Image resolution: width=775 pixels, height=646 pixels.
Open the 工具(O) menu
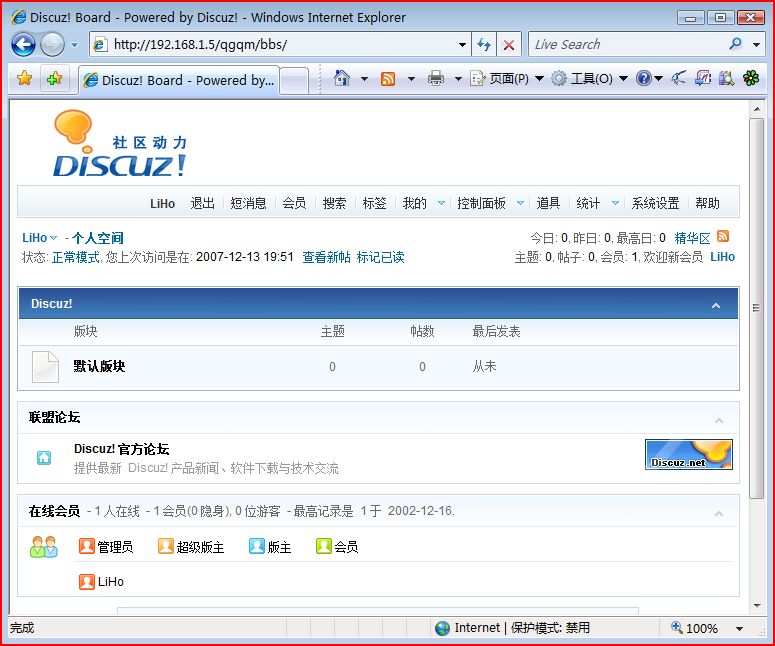(x=589, y=79)
